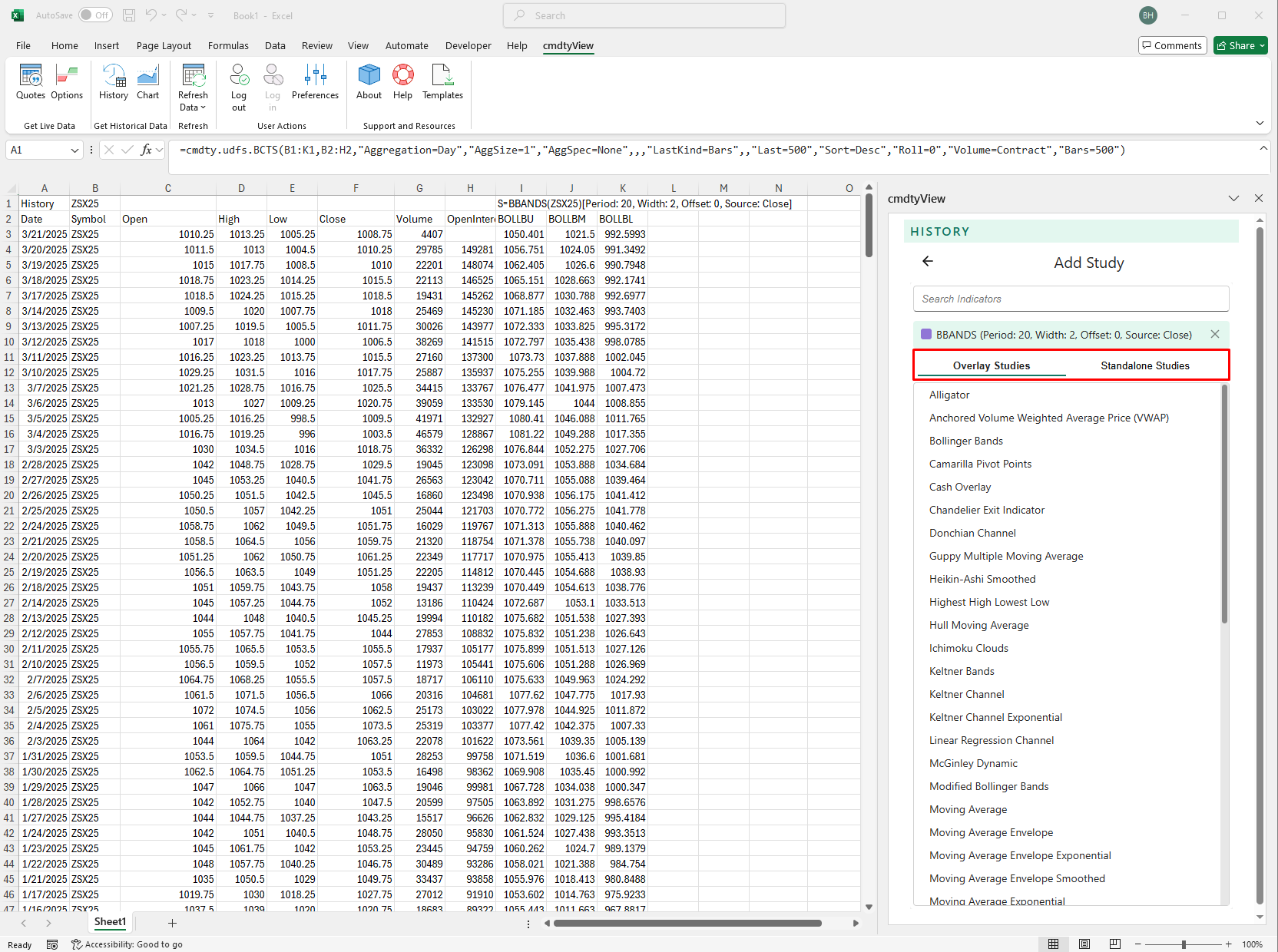
Task: Click Accessibility: Good to go status
Action: coord(127,944)
